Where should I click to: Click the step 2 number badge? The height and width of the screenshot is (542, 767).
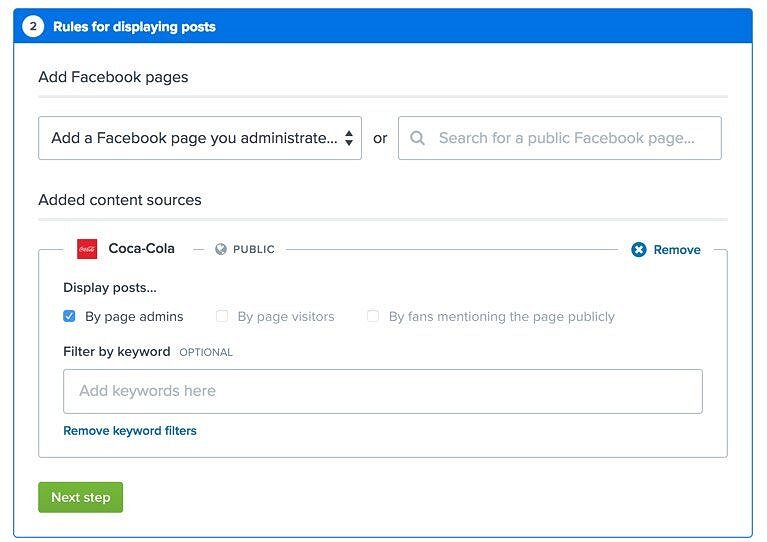pos(33,26)
